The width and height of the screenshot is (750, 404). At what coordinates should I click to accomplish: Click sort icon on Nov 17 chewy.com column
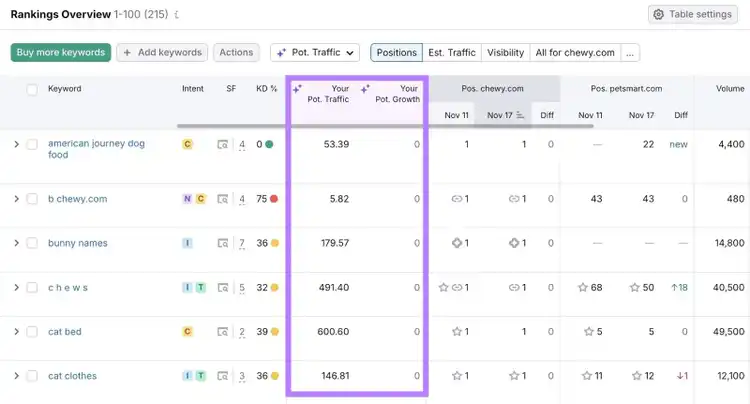click(520, 115)
